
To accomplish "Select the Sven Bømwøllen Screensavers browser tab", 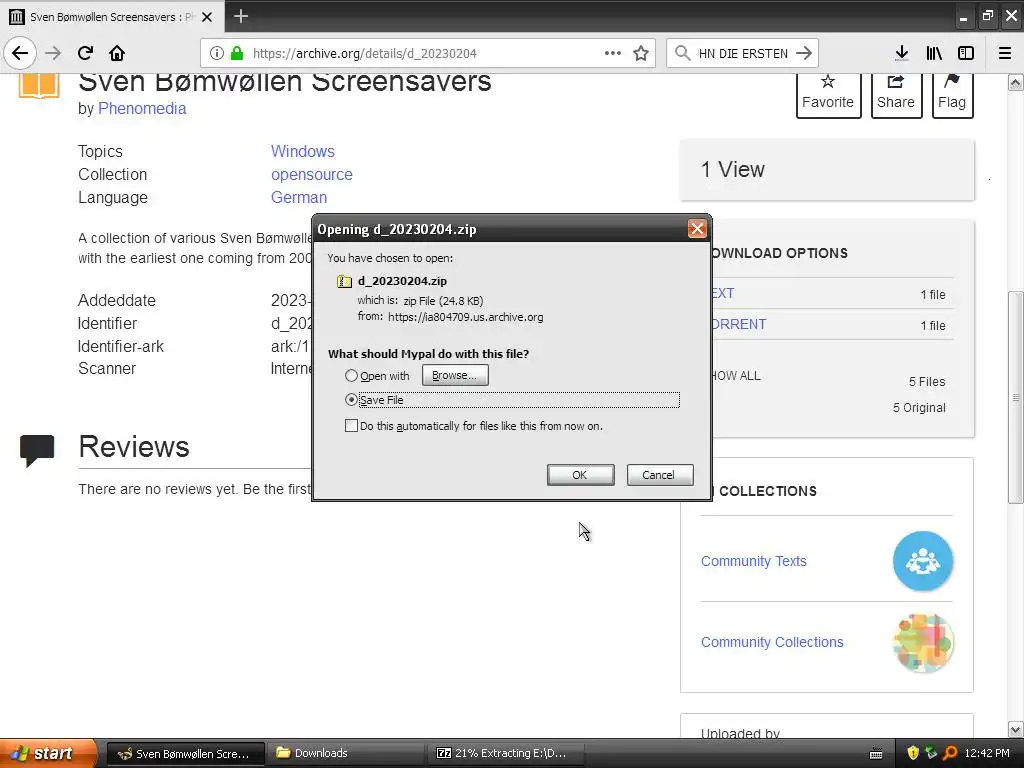I will tap(112, 17).
